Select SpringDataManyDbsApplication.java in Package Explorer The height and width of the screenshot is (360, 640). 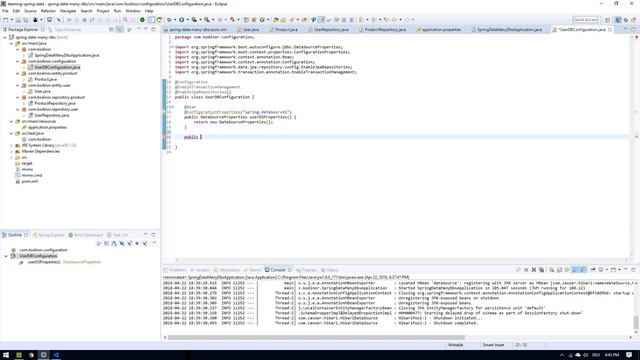pyautogui.click(x=67, y=55)
